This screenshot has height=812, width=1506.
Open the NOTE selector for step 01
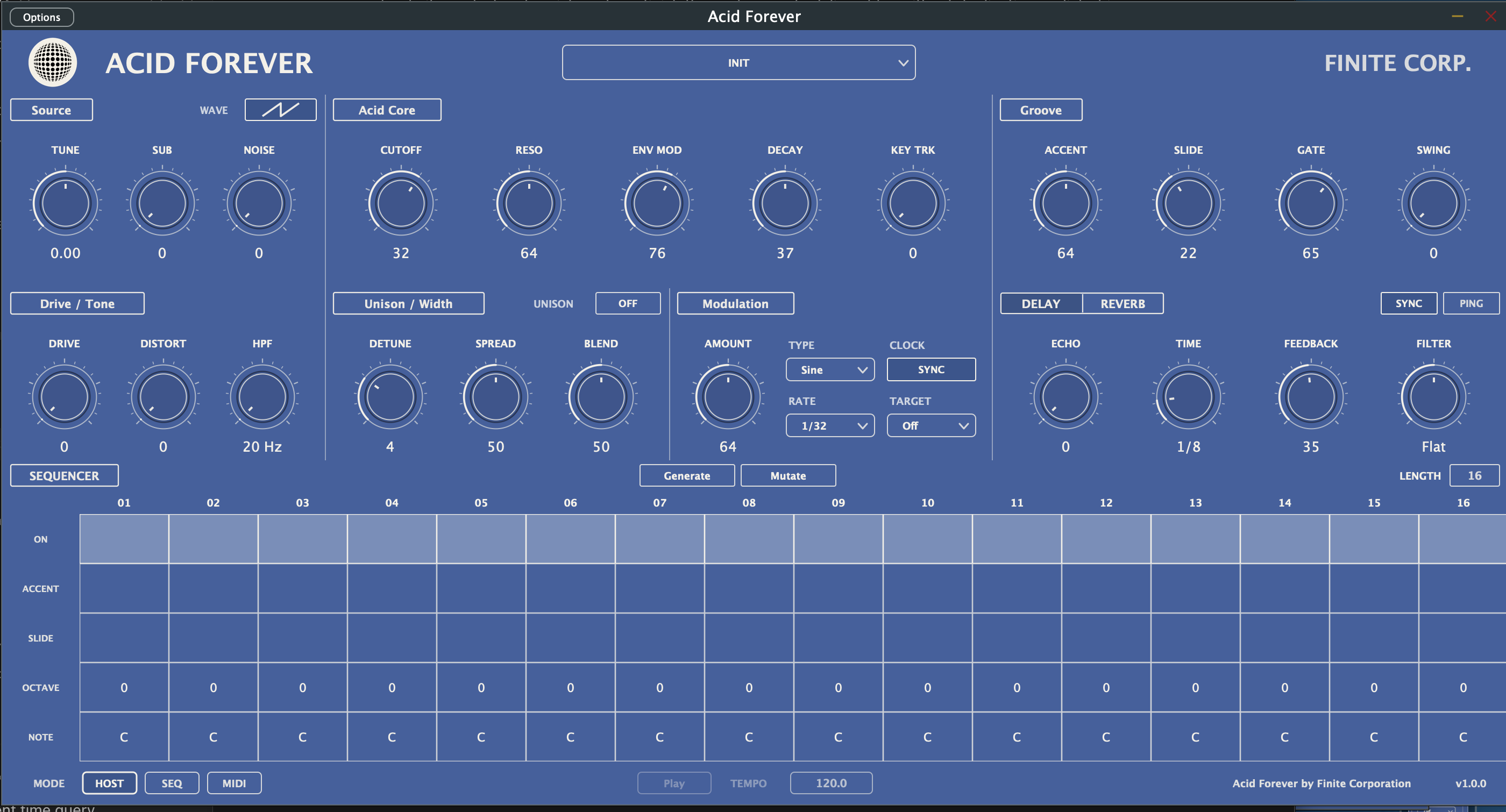[x=124, y=737]
